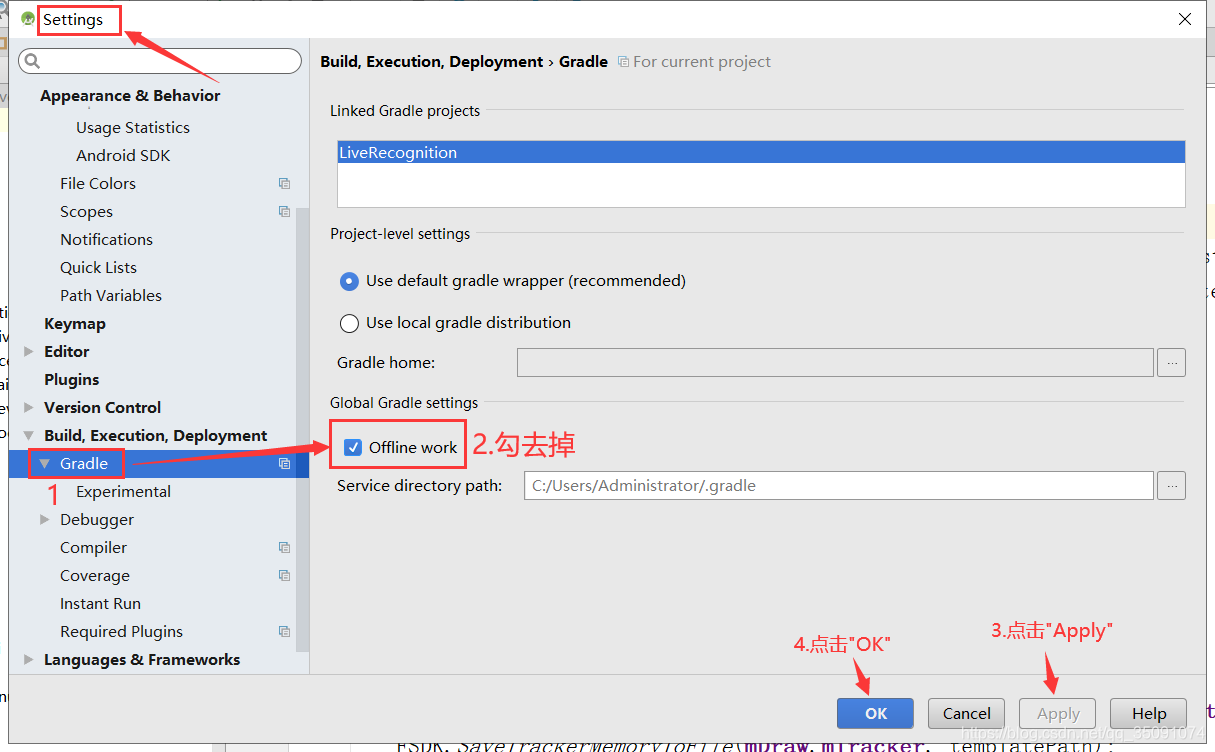Image resolution: width=1215 pixels, height=752 pixels.
Task: Browse for Gradle home with ellipsis button
Action: click(x=1171, y=362)
